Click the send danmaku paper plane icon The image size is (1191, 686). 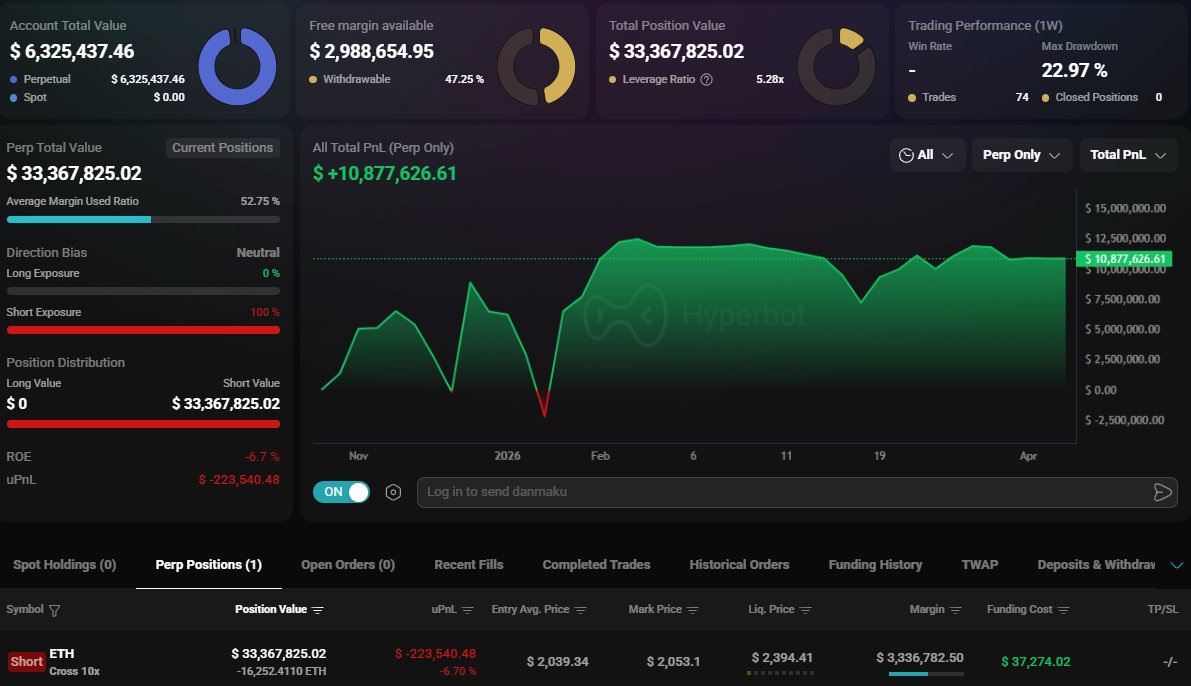click(1161, 492)
